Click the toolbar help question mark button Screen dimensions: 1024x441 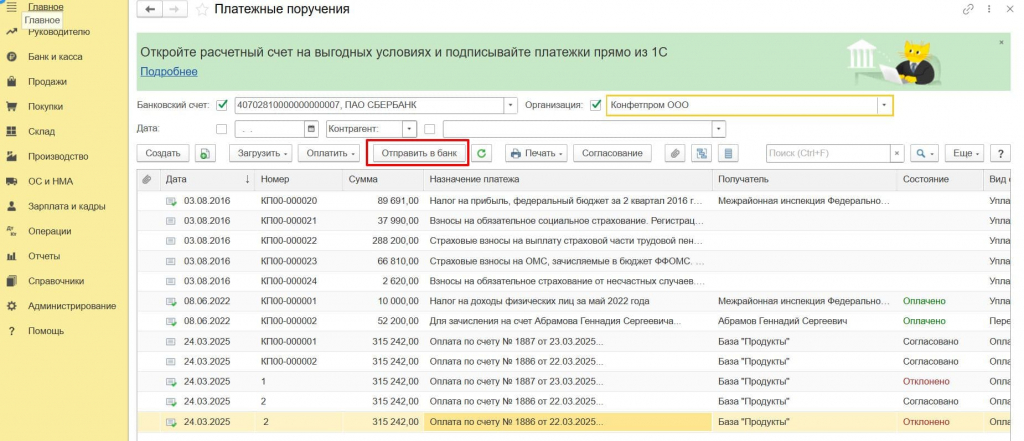point(1000,154)
